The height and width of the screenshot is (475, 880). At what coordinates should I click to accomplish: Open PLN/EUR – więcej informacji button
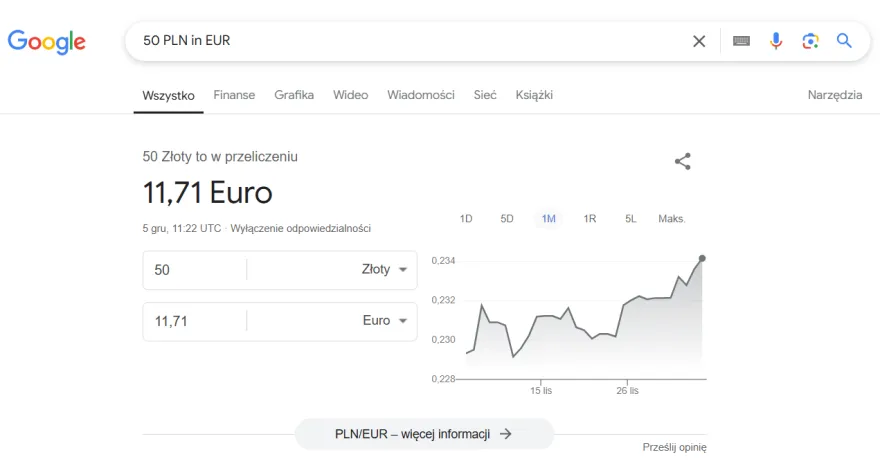(424, 434)
